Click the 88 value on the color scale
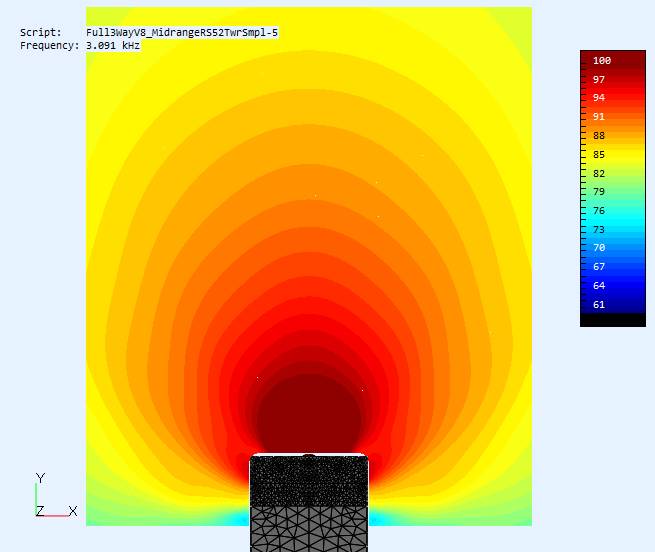 599,136
